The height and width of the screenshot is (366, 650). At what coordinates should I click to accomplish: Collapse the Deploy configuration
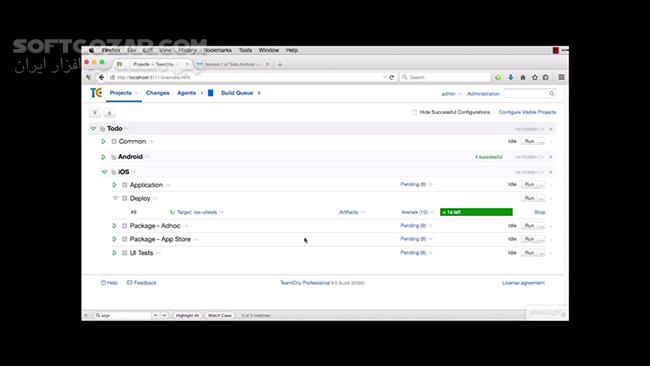click(115, 198)
